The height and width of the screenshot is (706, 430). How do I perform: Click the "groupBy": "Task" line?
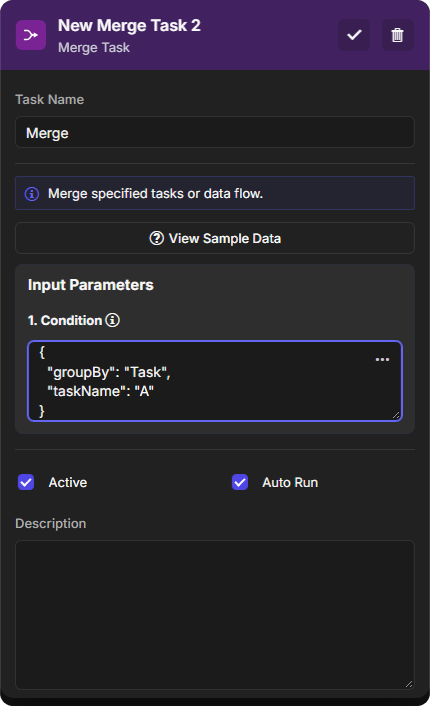click(109, 372)
